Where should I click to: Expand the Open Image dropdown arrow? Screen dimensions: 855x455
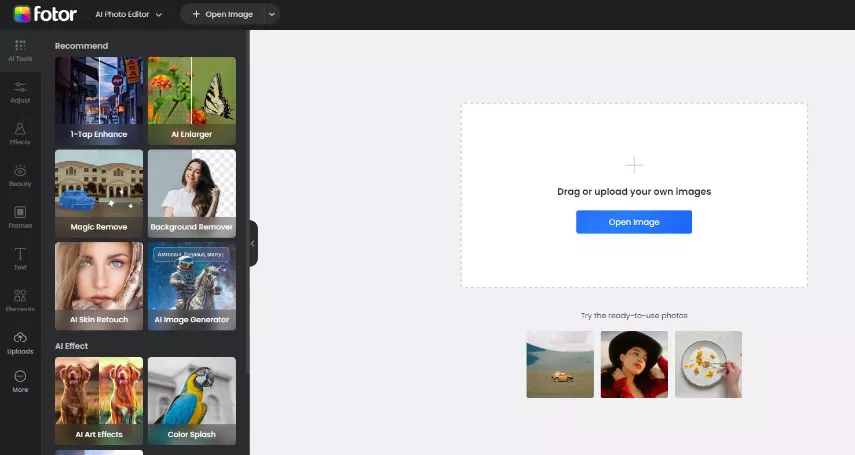click(x=272, y=15)
